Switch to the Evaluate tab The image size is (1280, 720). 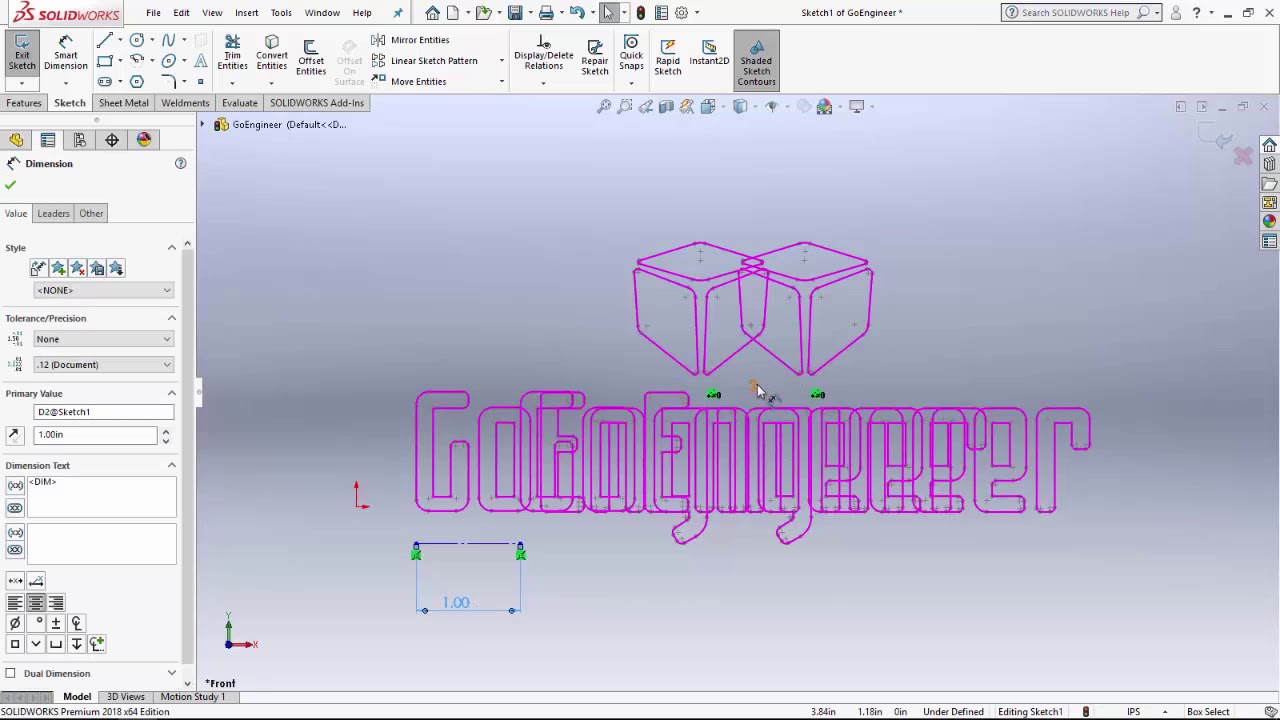pyautogui.click(x=240, y=103)
